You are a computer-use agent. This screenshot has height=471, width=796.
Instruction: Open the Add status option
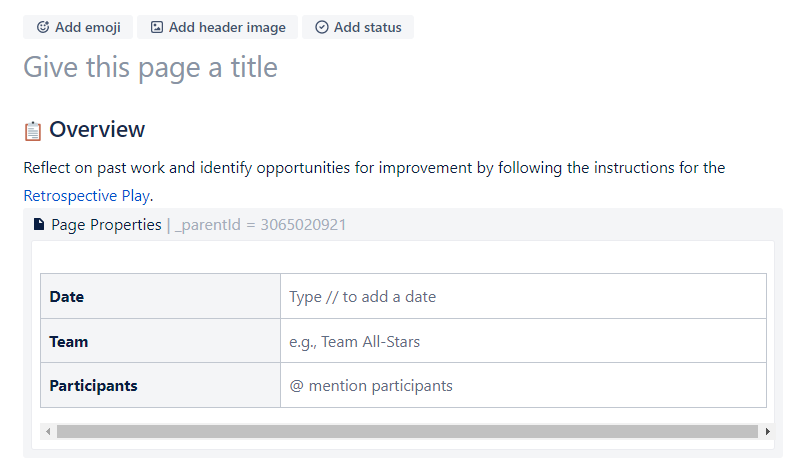tap(357, 28)
